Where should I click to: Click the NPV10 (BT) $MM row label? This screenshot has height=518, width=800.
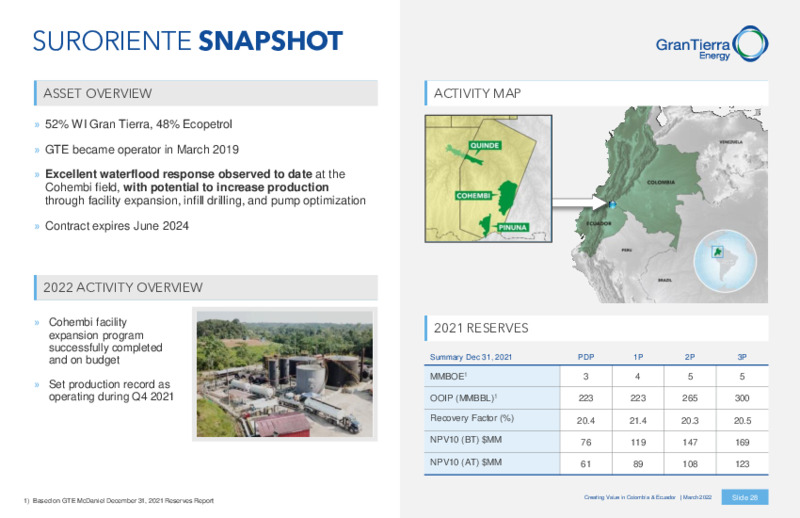(x=465, y=439)
